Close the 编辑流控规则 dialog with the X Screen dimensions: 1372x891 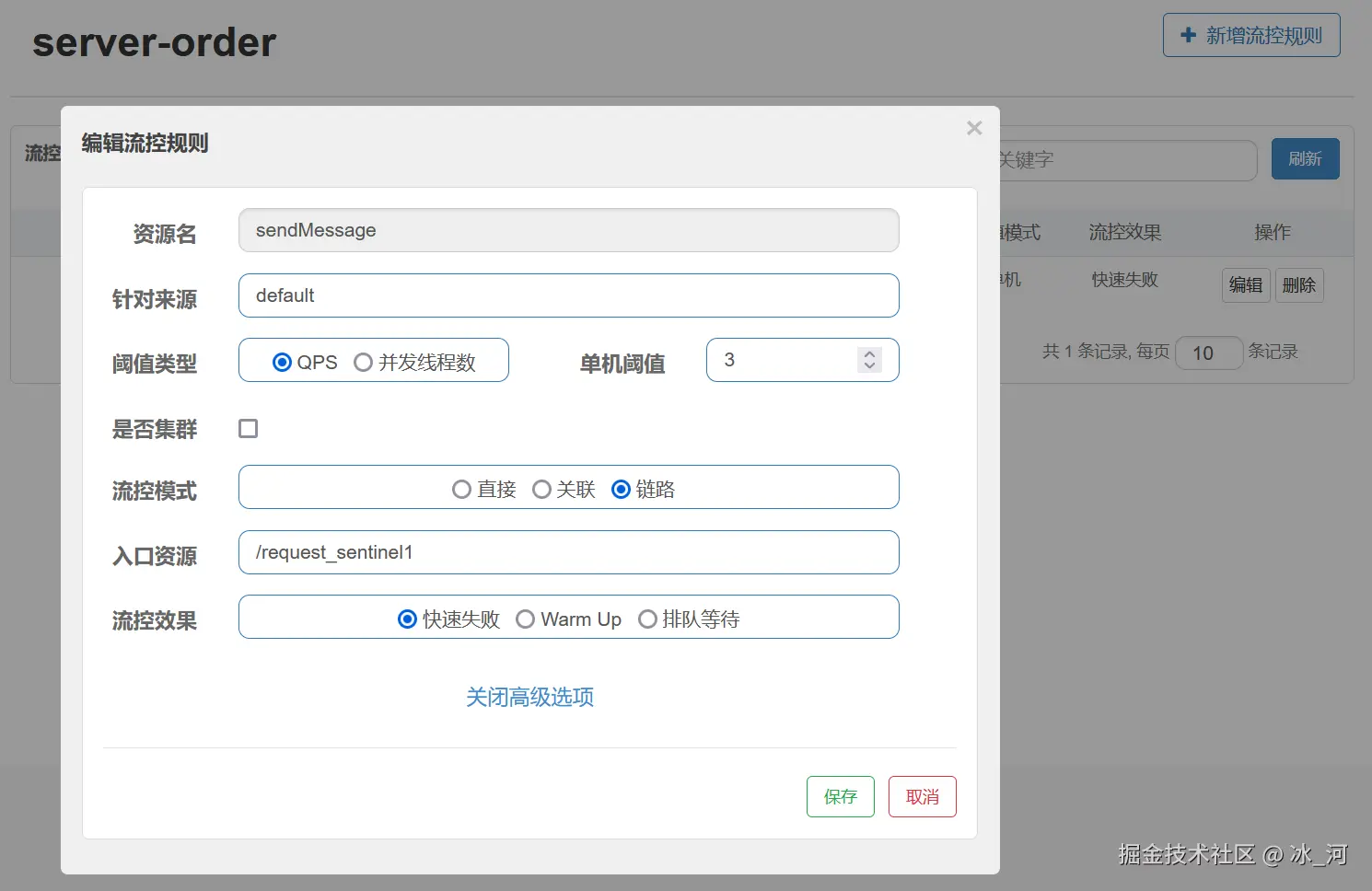(974, 128)
